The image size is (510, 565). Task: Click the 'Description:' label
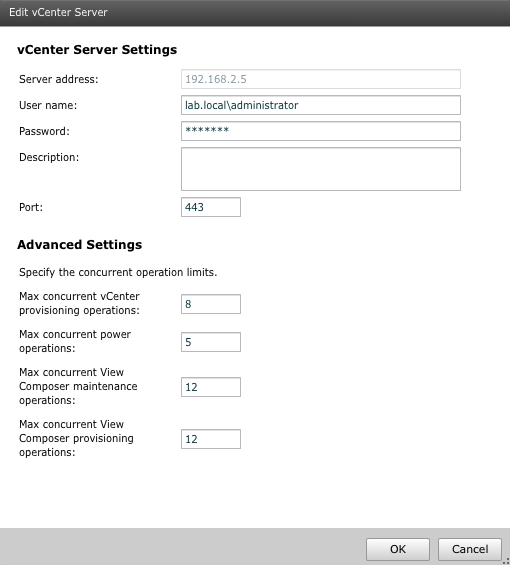(49, 157)
